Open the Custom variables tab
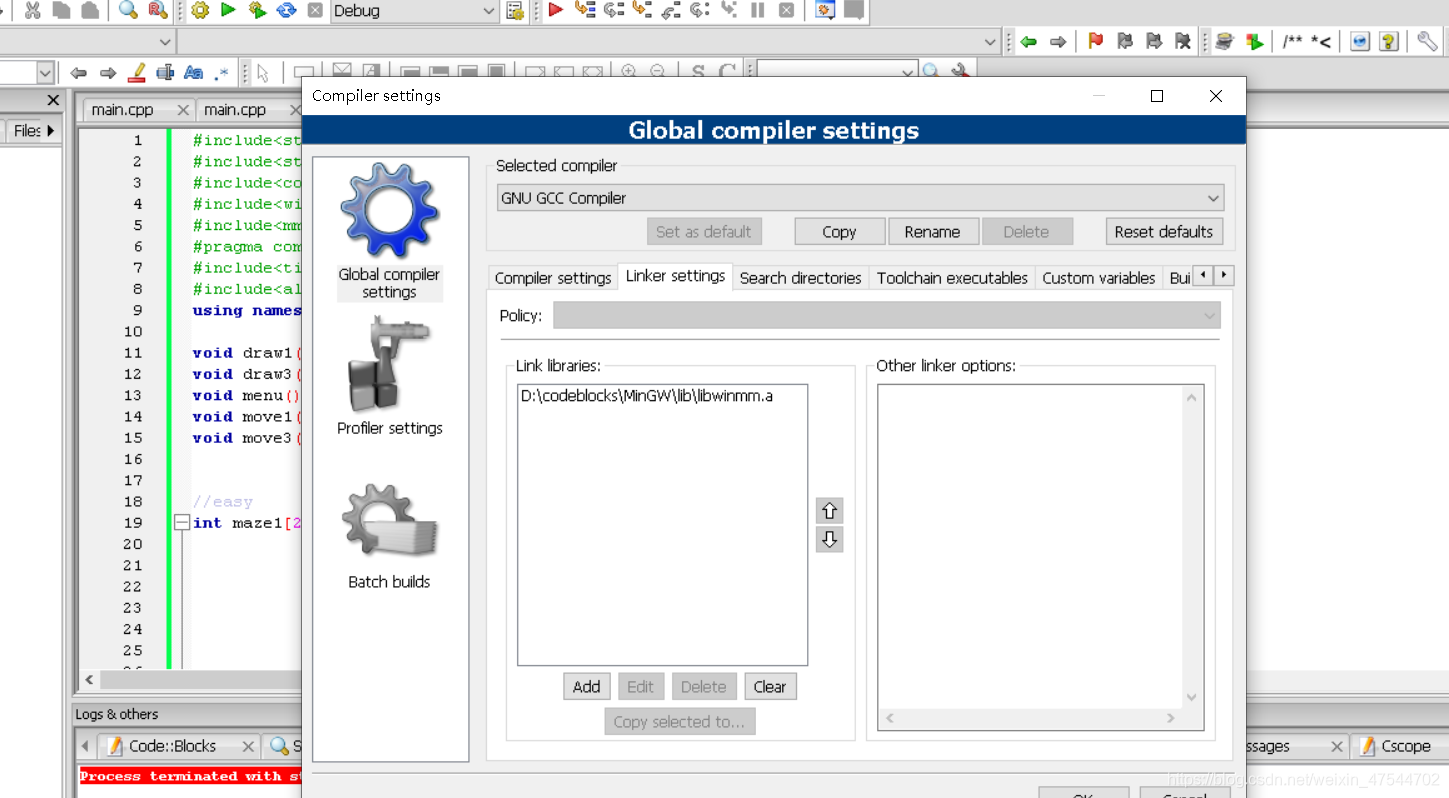This screenshot has height=798, width=1449. pos(1098,278)
